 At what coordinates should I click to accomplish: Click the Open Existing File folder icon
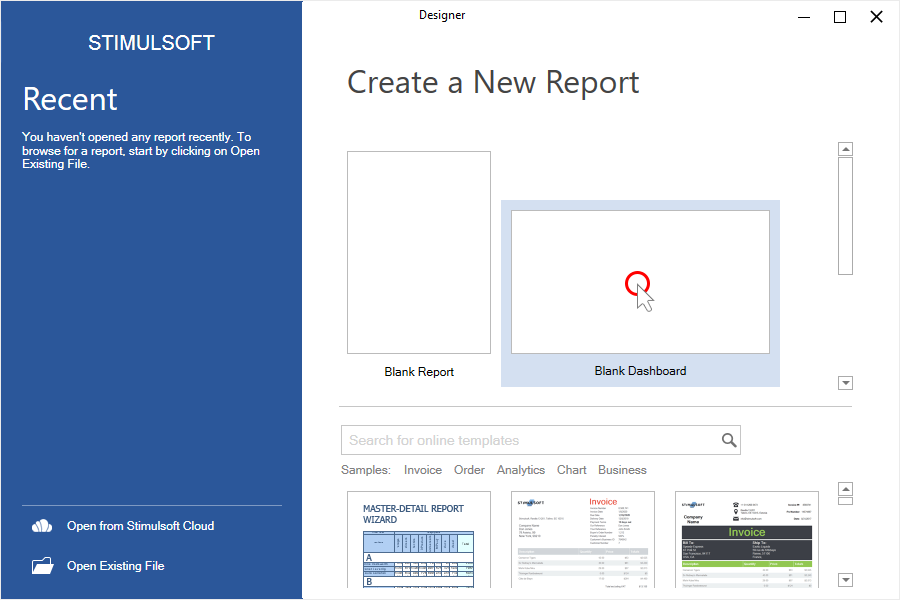pyautogui.click(x=42, y=566)
